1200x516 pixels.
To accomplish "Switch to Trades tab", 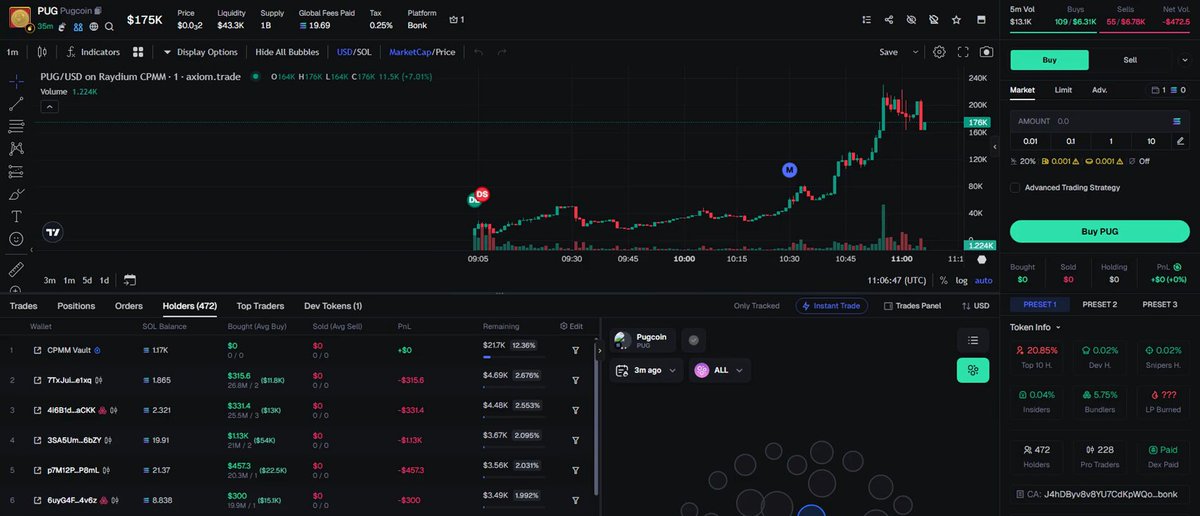I will click(23, 306).
